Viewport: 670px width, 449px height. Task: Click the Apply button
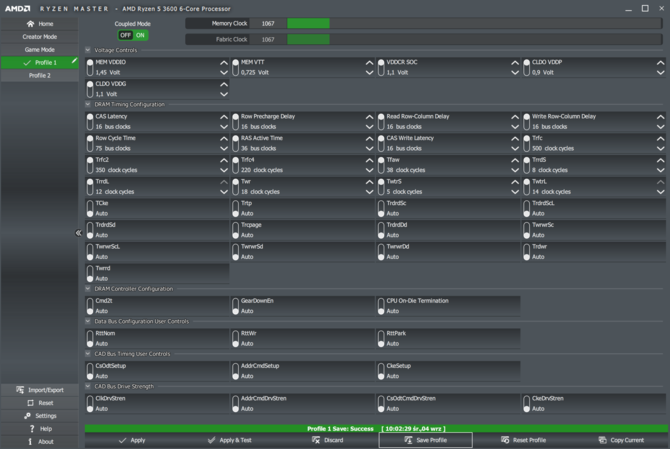[132, 440]
